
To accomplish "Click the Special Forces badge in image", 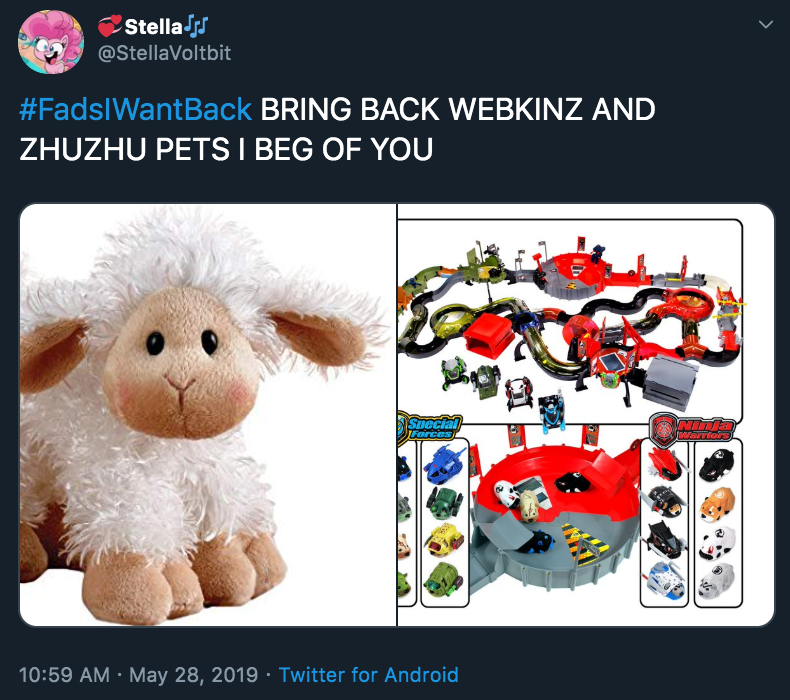I will tap(430, 427).
